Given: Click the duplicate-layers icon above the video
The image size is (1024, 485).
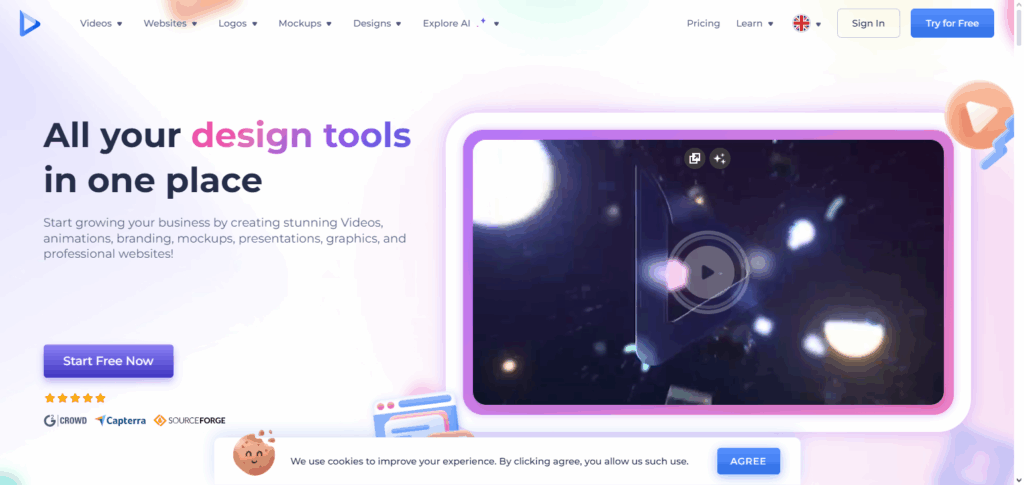Looking at the screenshot, I should (695, 158).
